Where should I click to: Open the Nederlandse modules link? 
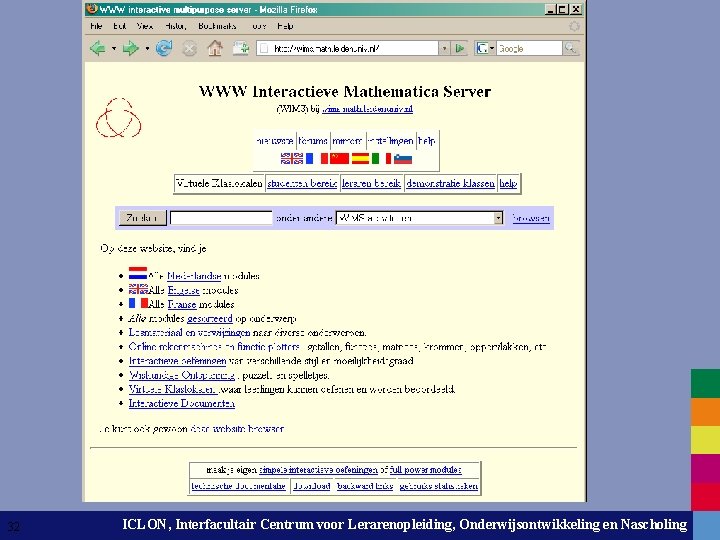(194, 276)
